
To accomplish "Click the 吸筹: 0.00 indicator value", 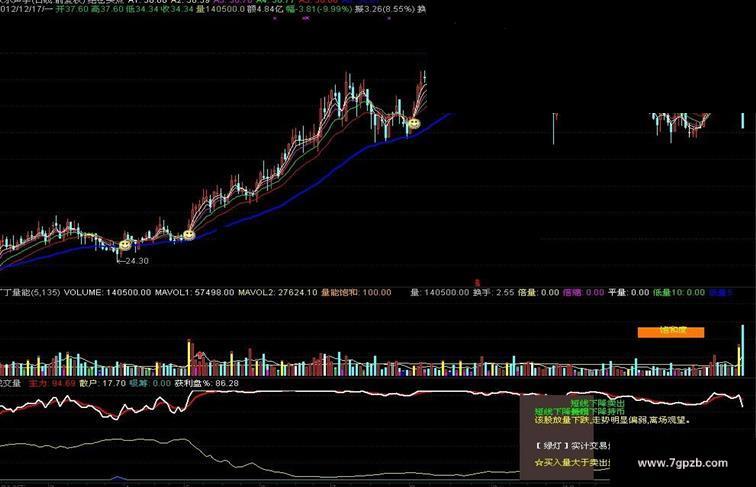I will coord(150,383).
